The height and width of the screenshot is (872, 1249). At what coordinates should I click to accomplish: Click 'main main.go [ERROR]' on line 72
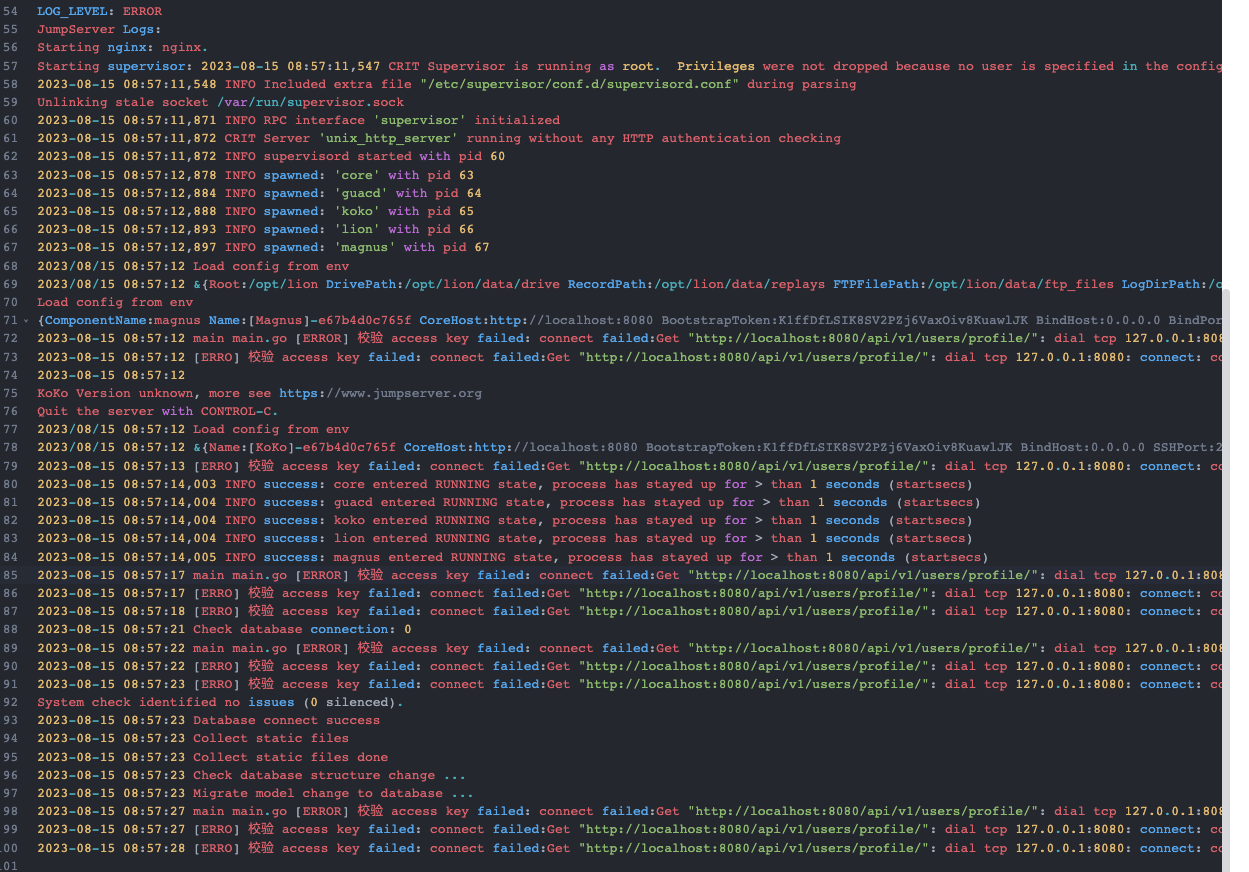point(271,338)
